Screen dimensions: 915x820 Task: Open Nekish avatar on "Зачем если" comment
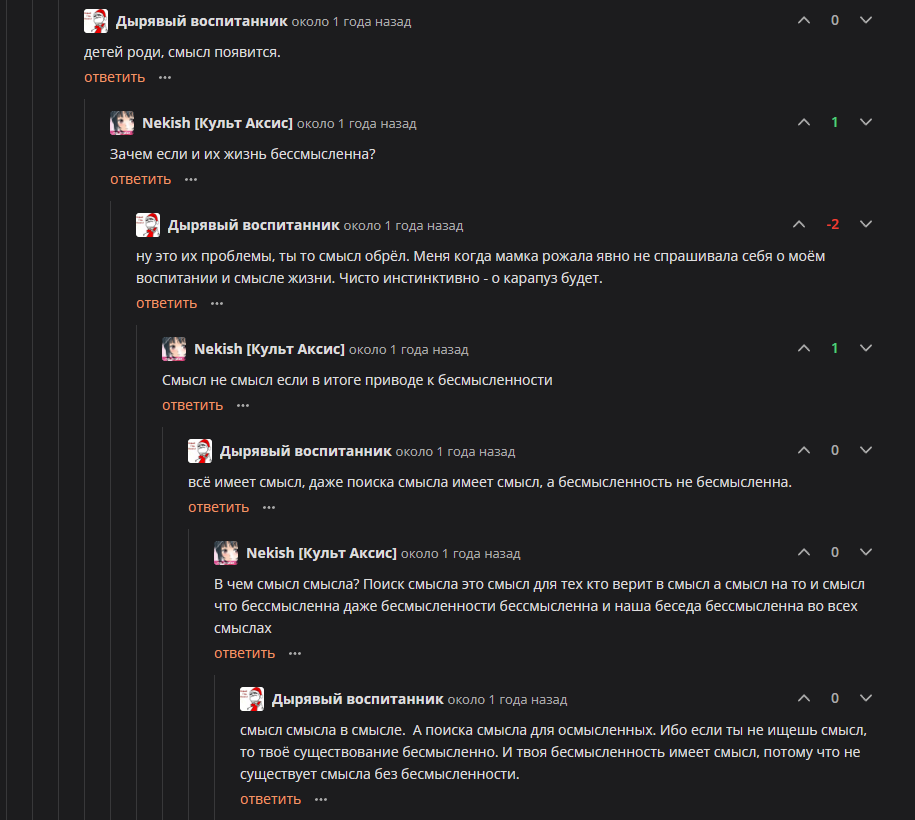[122, 123]
